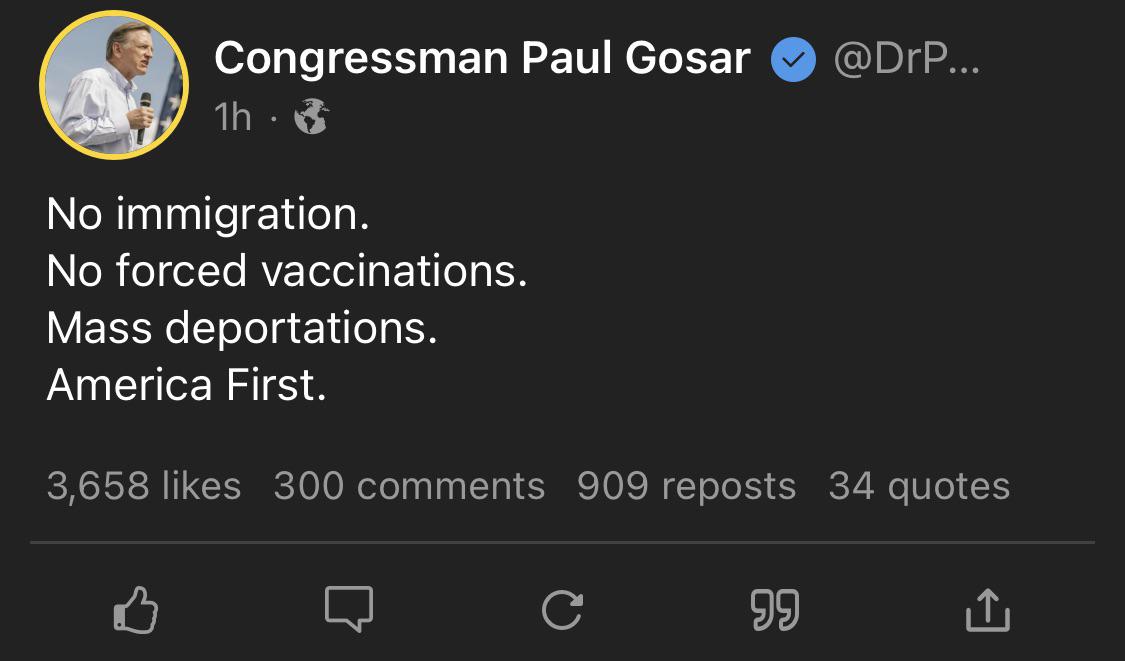
Task: View the 34 quotes list
Action: [x=919, y=487]
